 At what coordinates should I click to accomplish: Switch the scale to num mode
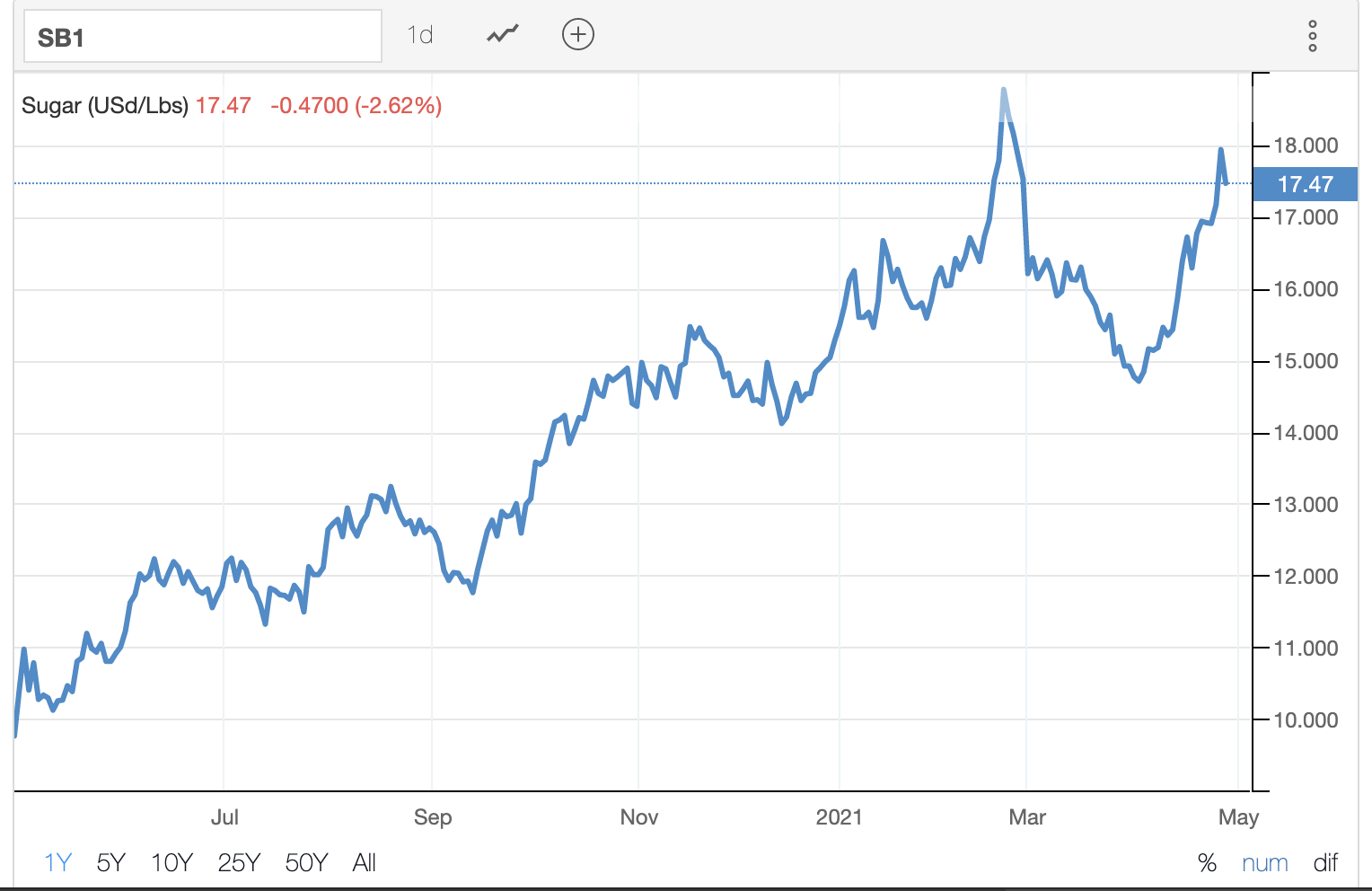pos(1265,863)
